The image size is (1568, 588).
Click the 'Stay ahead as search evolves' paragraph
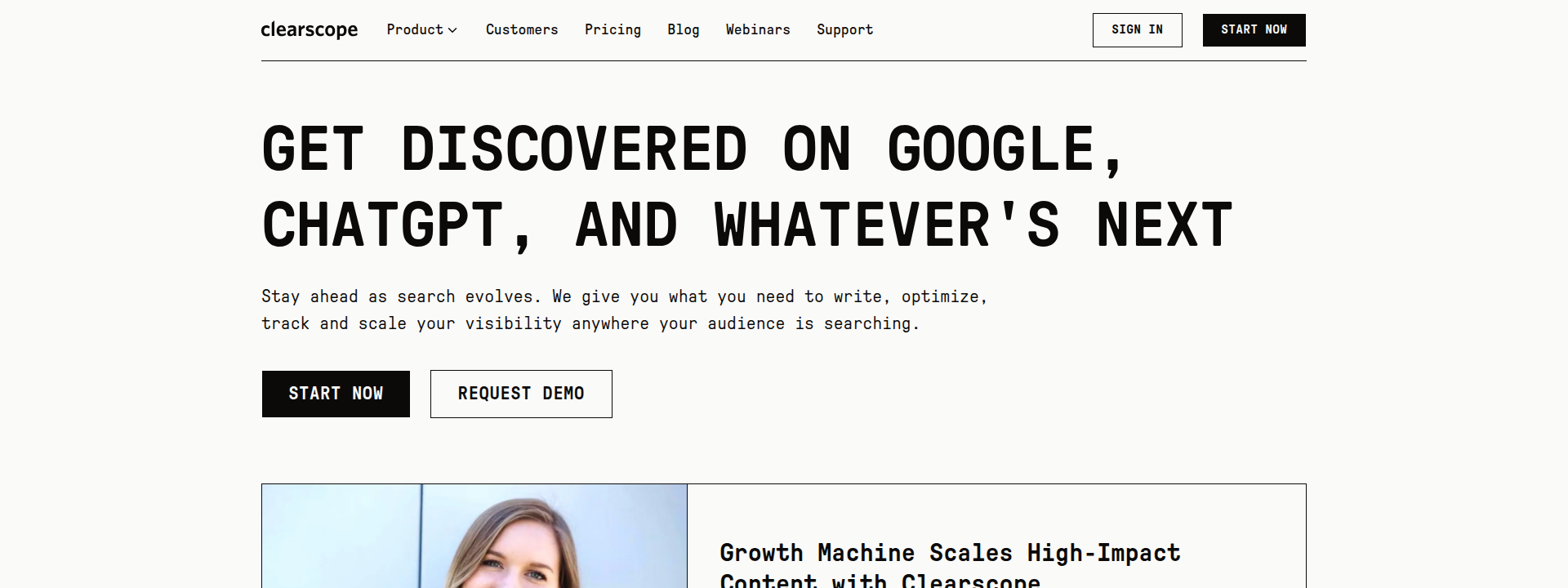(x=625, y=310)
